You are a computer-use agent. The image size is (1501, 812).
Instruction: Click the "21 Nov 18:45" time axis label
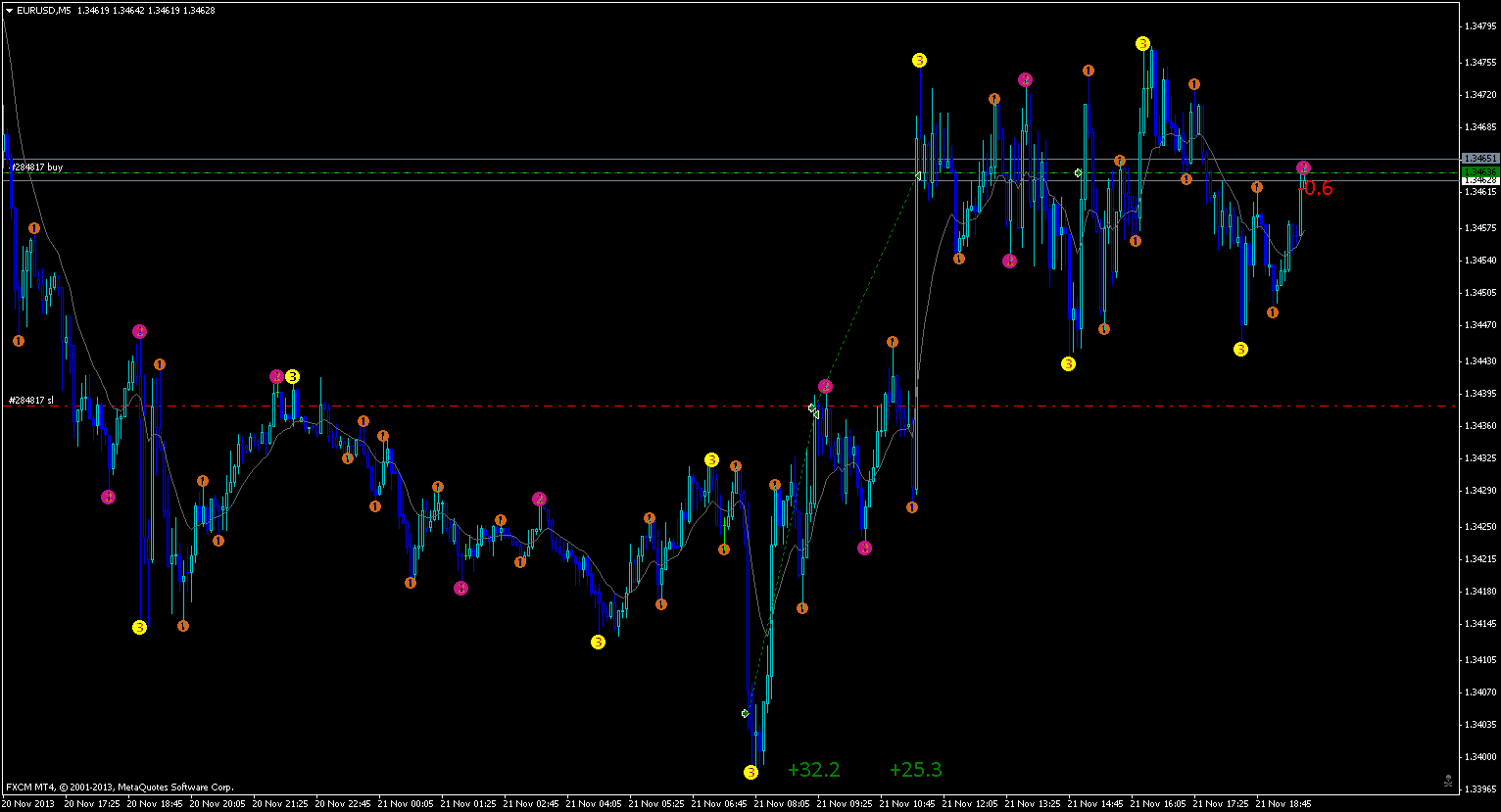(x=1283, y=804)
